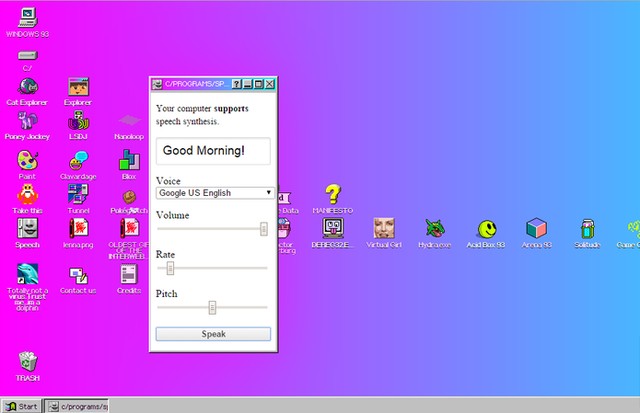This screenshot has height=413, width=640.
Task: Open the Poilsy Patch desktop icon
Action: [129, 198]
